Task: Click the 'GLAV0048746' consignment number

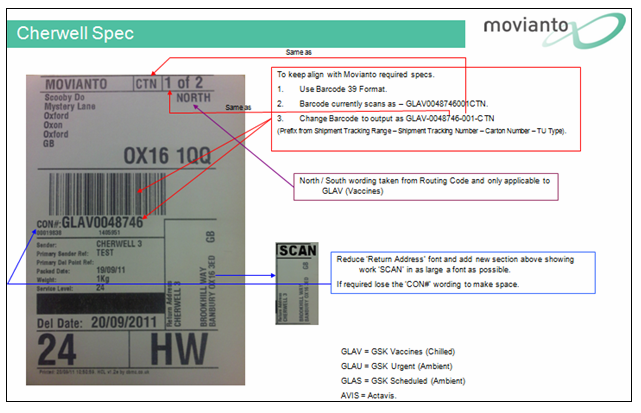Action: tap(102, 222)
